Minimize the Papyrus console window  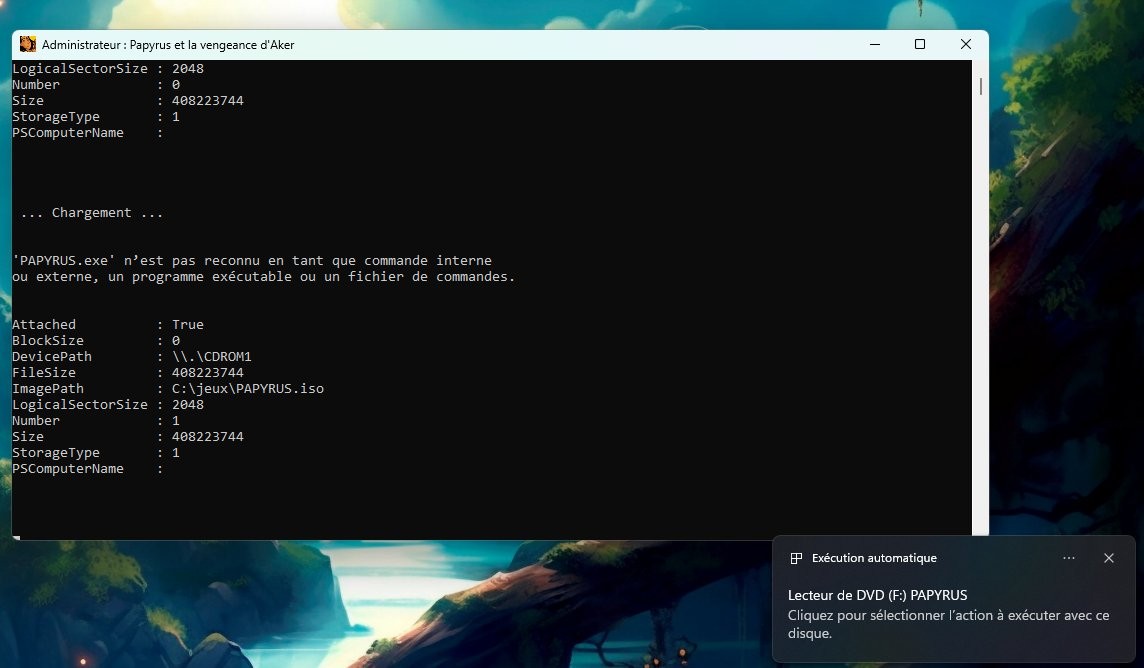tap(875, 44)
